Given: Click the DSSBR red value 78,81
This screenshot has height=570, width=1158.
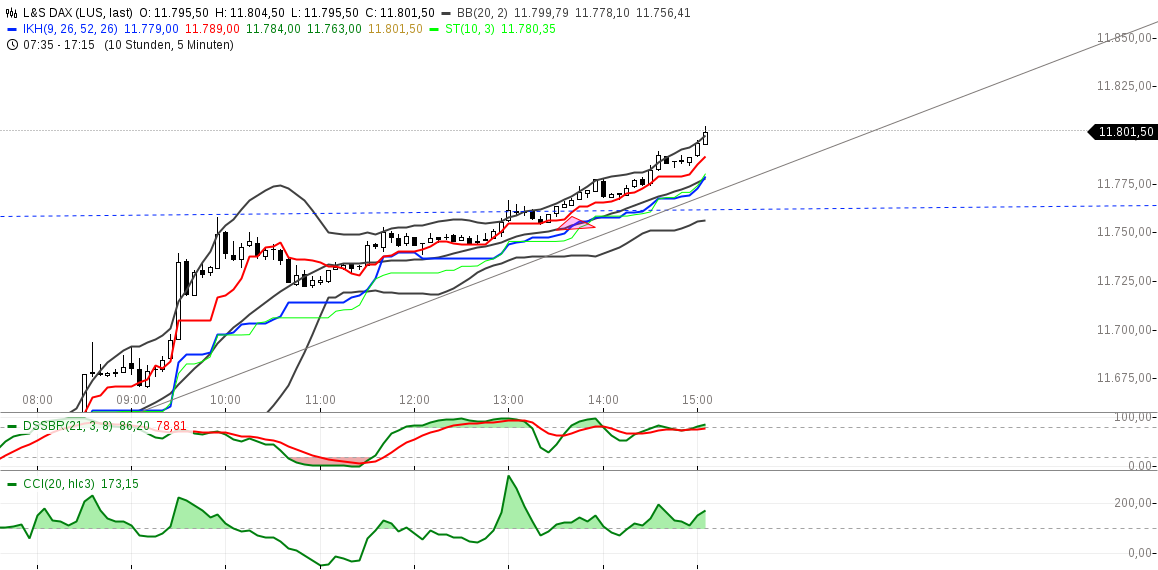Looking at the screenshot, I should coord(171,426).
